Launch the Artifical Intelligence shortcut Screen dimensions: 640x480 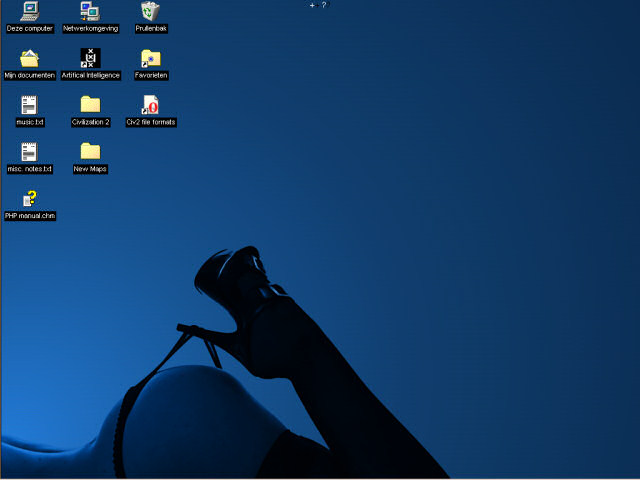(x=90, y=58)
